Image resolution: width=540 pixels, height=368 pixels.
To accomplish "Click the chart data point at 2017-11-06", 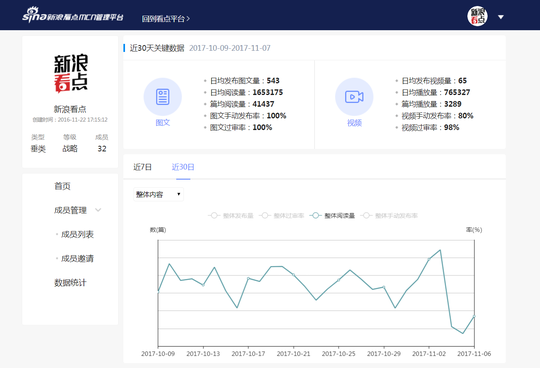I will pyautogui.click(x=474, y=316).
